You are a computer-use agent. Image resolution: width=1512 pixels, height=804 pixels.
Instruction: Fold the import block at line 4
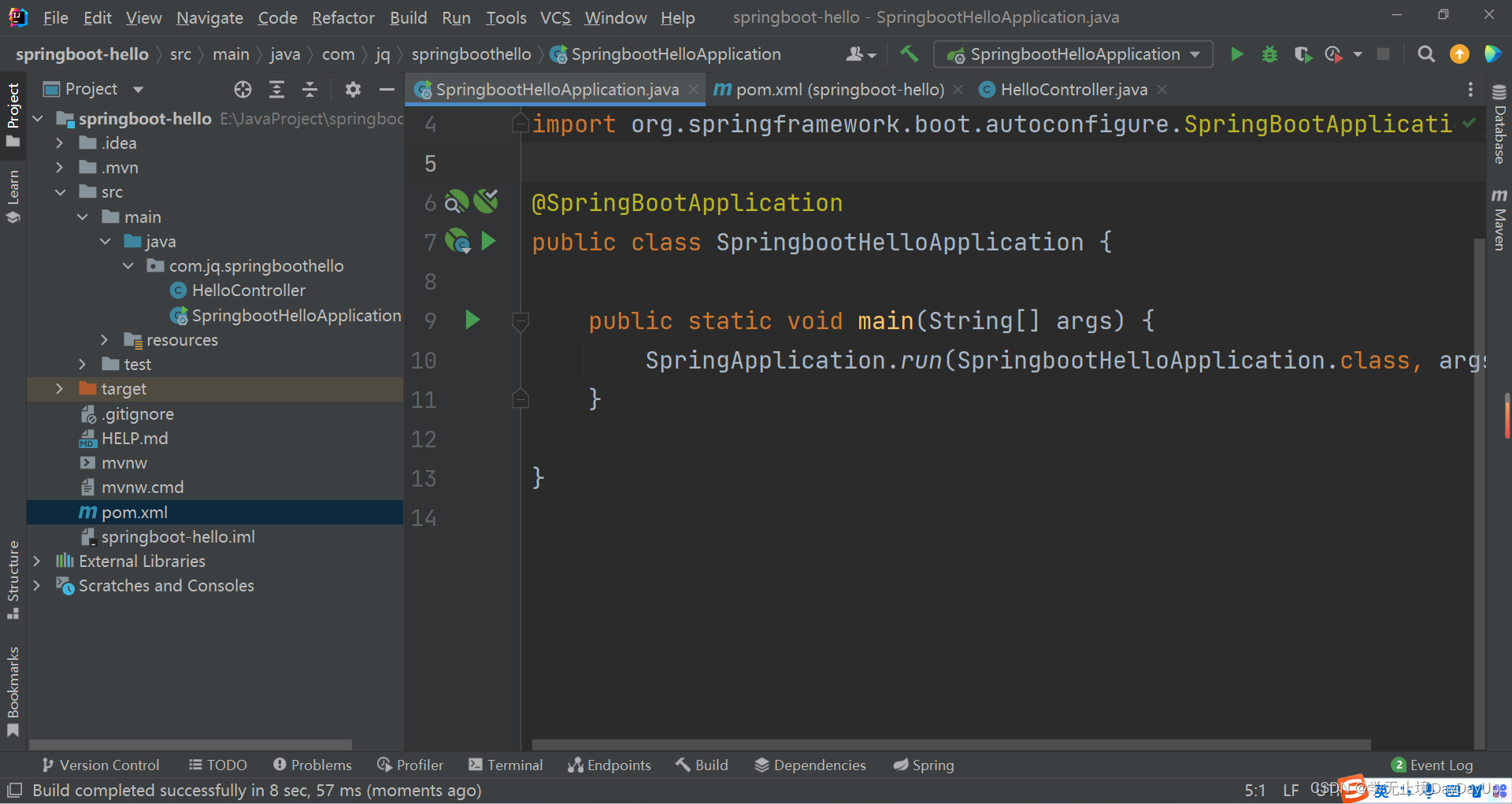point(521,124)
